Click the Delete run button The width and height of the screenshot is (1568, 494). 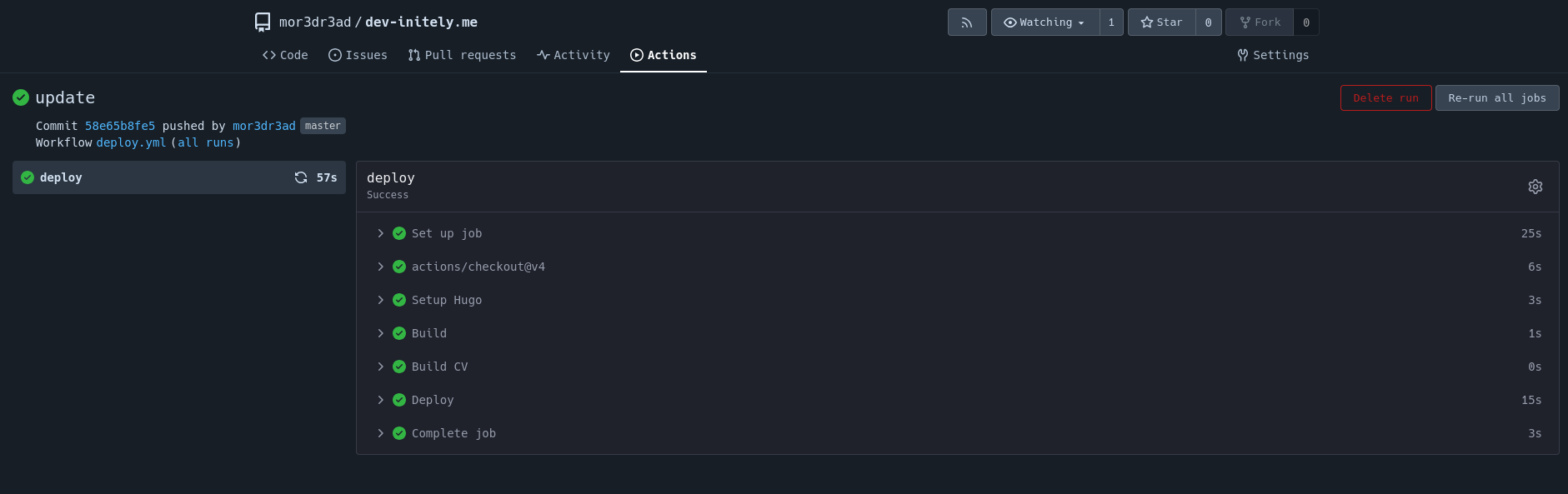(x=1385, y=97)
